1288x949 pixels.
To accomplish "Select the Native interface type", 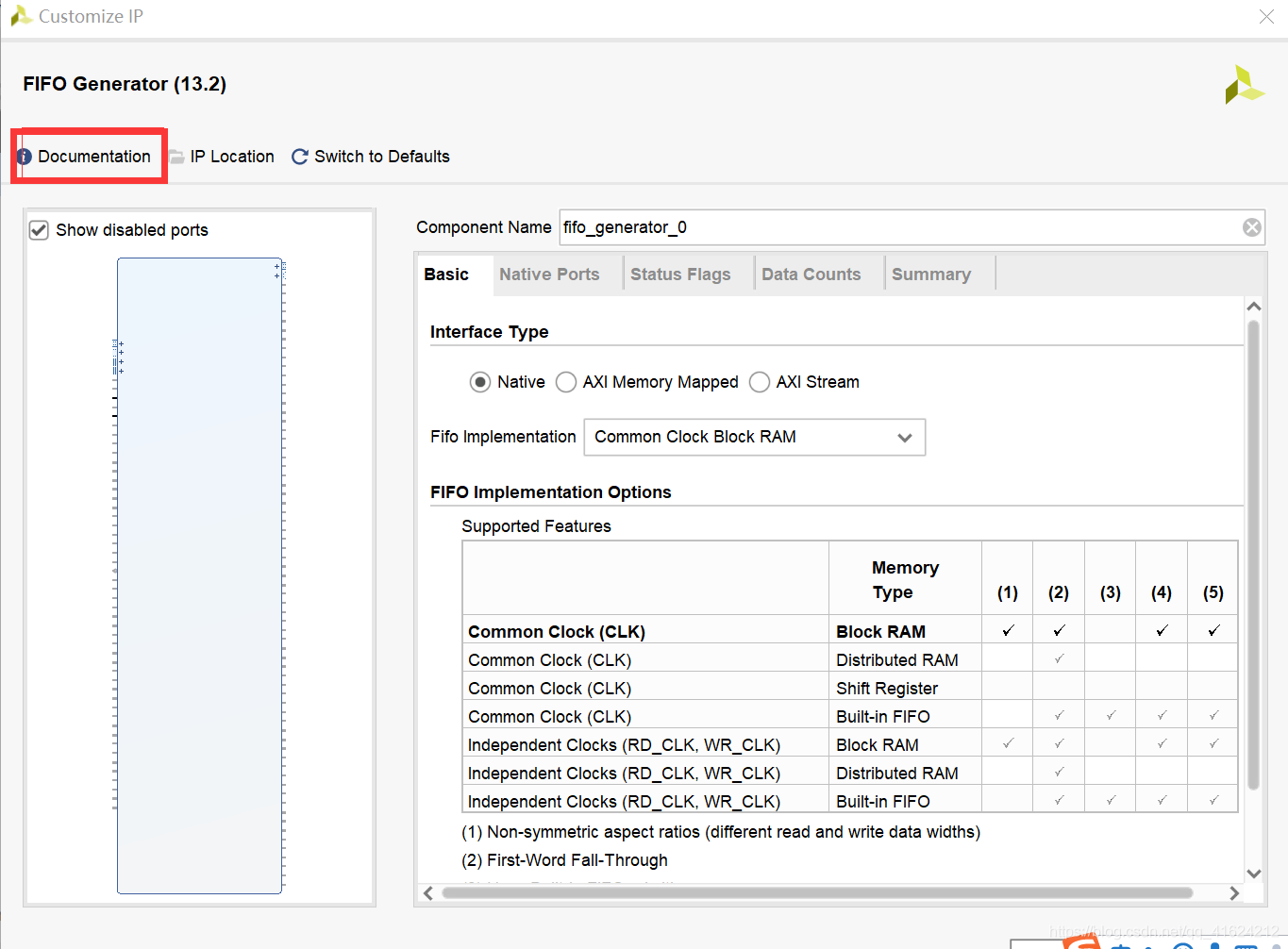I will tap(480, 382).
